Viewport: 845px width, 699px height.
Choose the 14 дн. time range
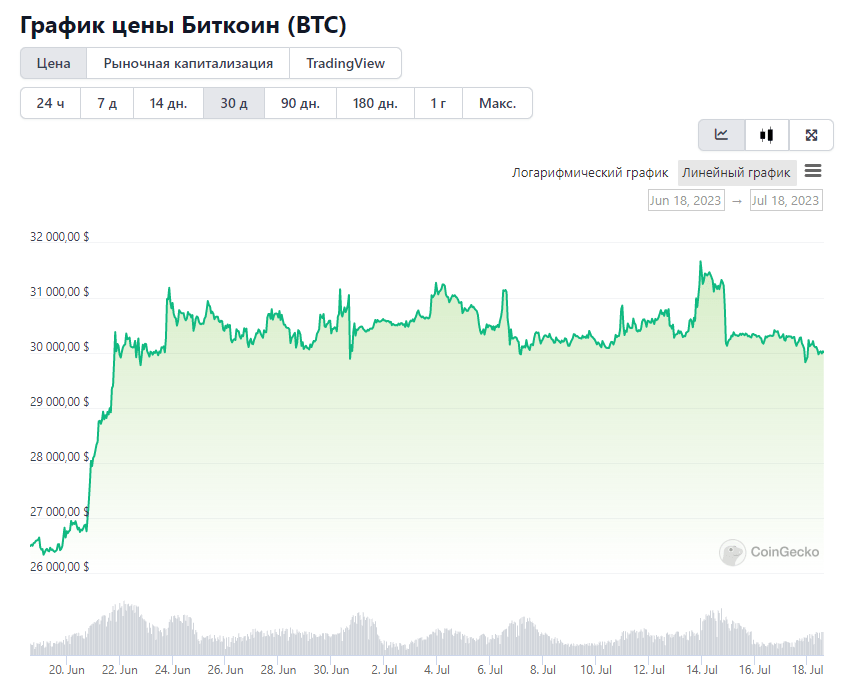click(x=168, y=103)
